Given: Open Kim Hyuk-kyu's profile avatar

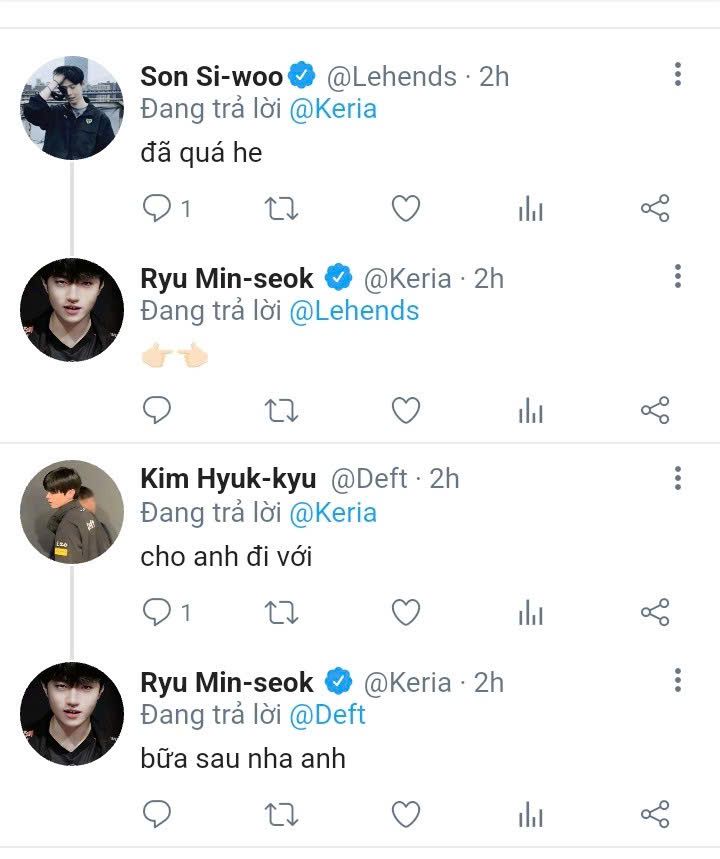Looking at the screenshot, I should pyautogui.click(x=71, y=512).
